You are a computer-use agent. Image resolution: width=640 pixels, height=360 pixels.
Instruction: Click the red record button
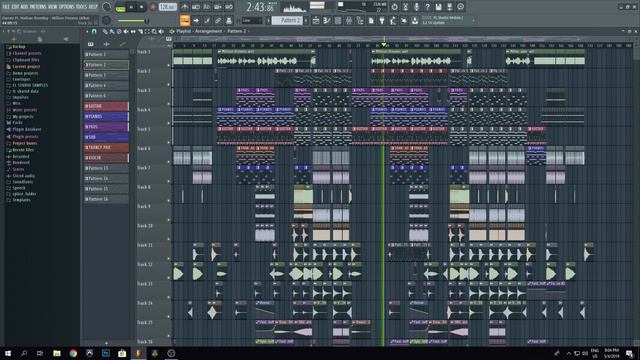pyautogui.click(x=153, y=7)
